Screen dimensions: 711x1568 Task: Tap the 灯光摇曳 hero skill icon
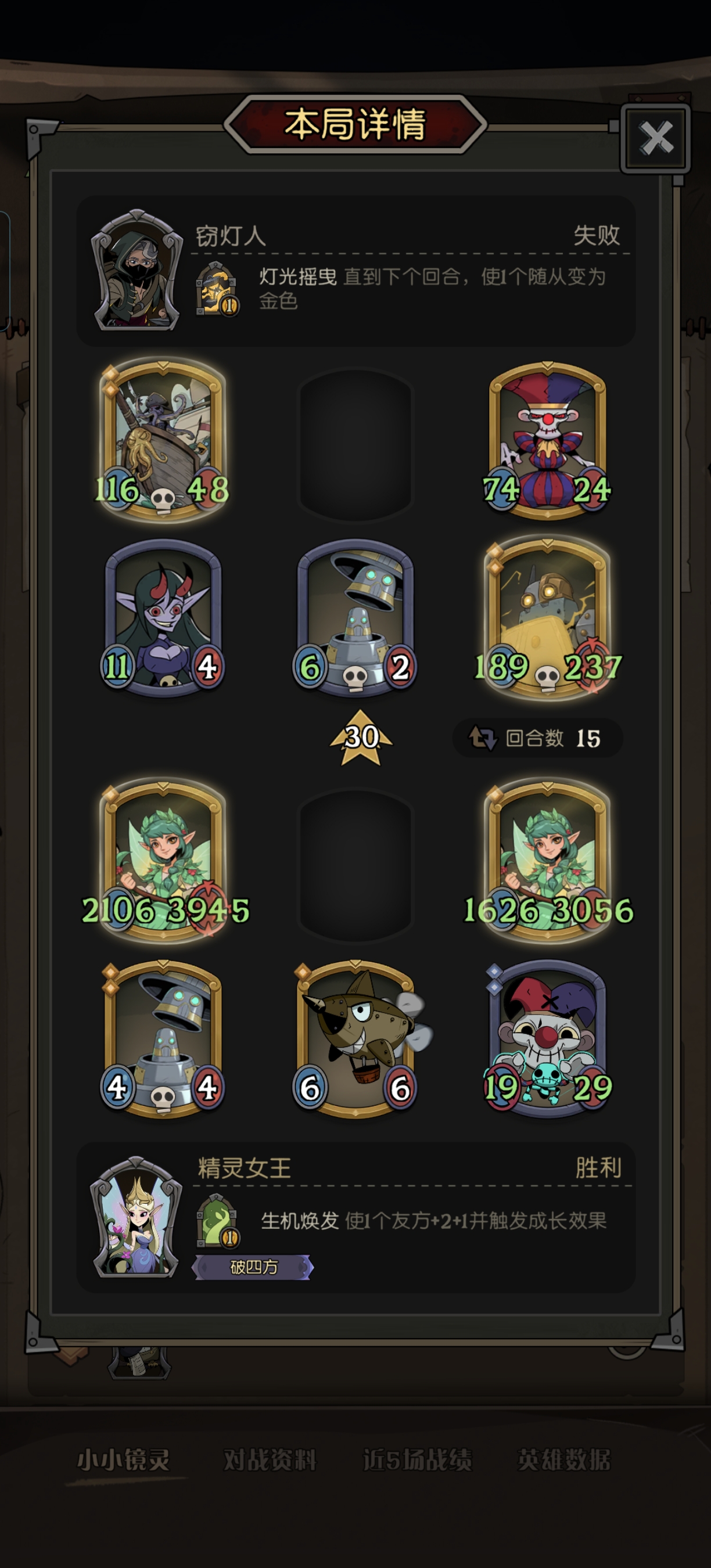coord(217,289)
